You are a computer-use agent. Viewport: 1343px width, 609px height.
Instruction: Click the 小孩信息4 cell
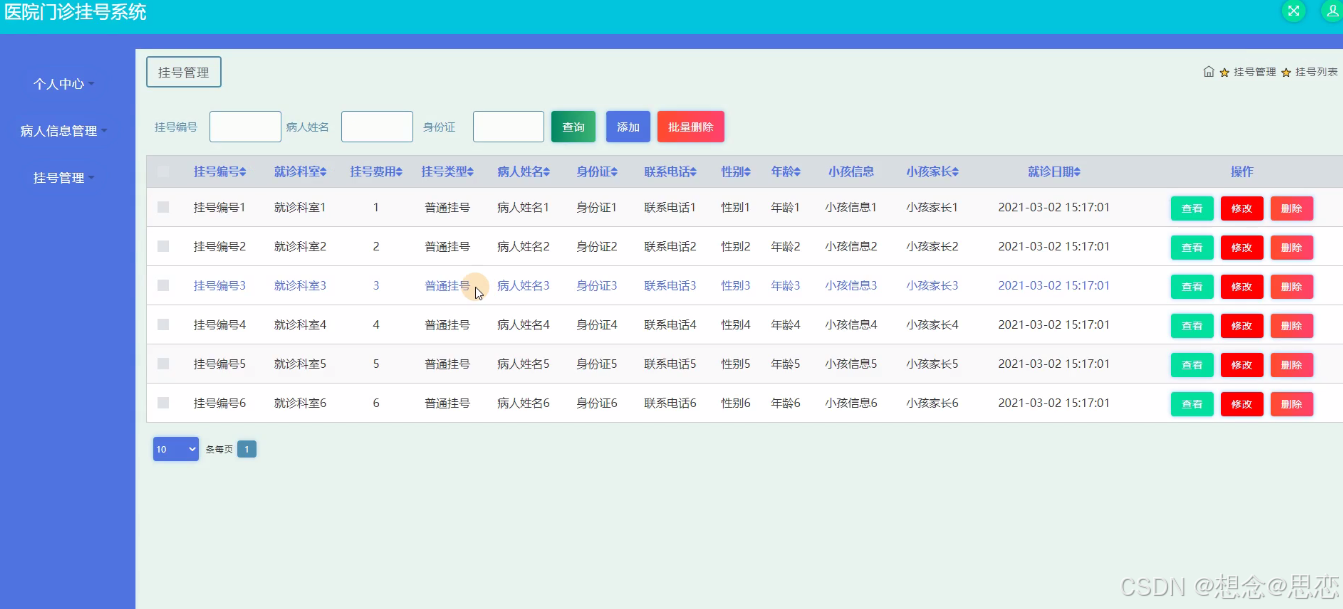pyautogui.click(x=851, y=324)
